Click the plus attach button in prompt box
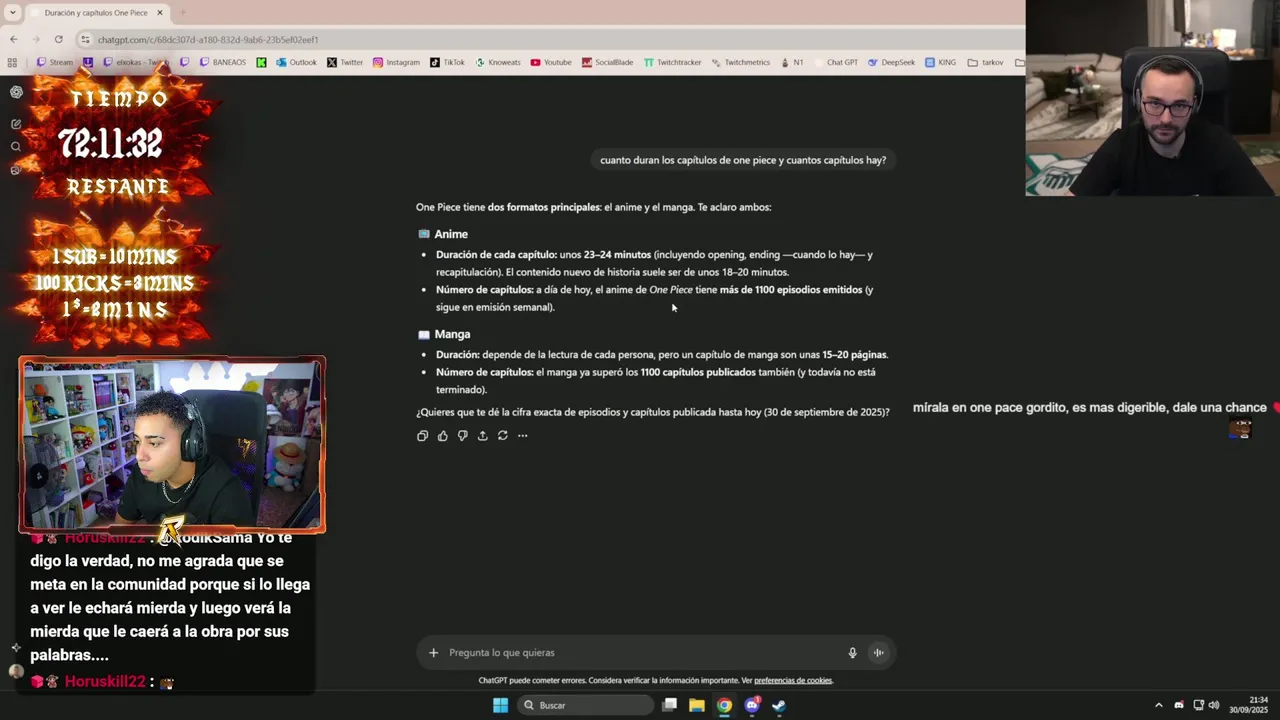The image size is (1280, 720). tap(433, 653)
